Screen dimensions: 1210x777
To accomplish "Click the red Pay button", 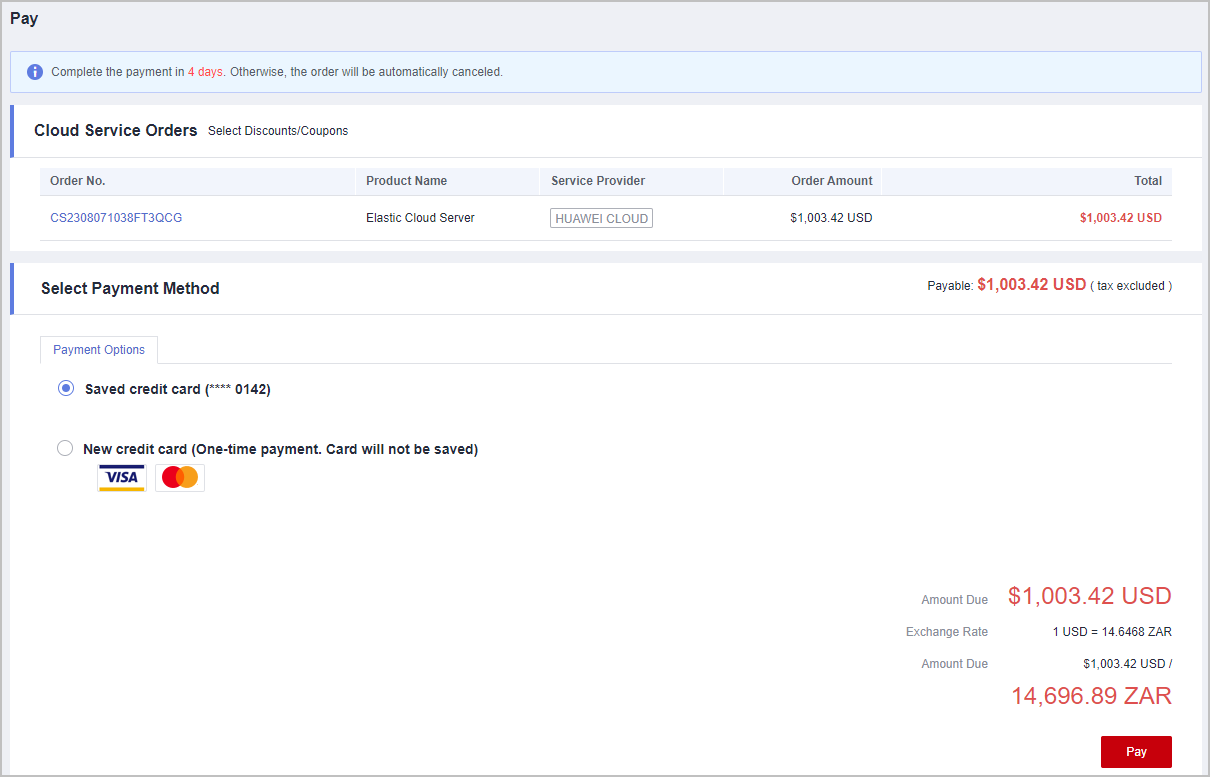I will tap(1136, 752).
